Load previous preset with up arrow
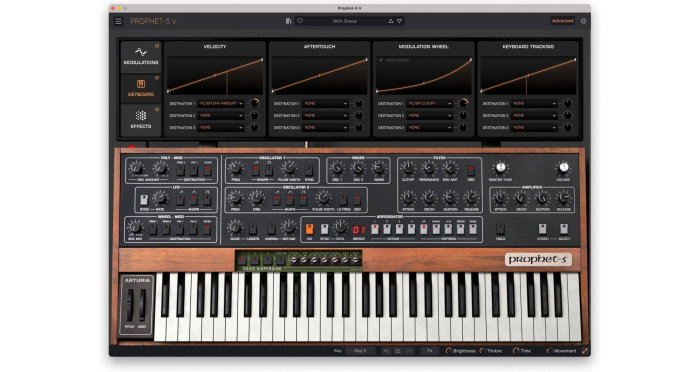 (x=391, y=21)
